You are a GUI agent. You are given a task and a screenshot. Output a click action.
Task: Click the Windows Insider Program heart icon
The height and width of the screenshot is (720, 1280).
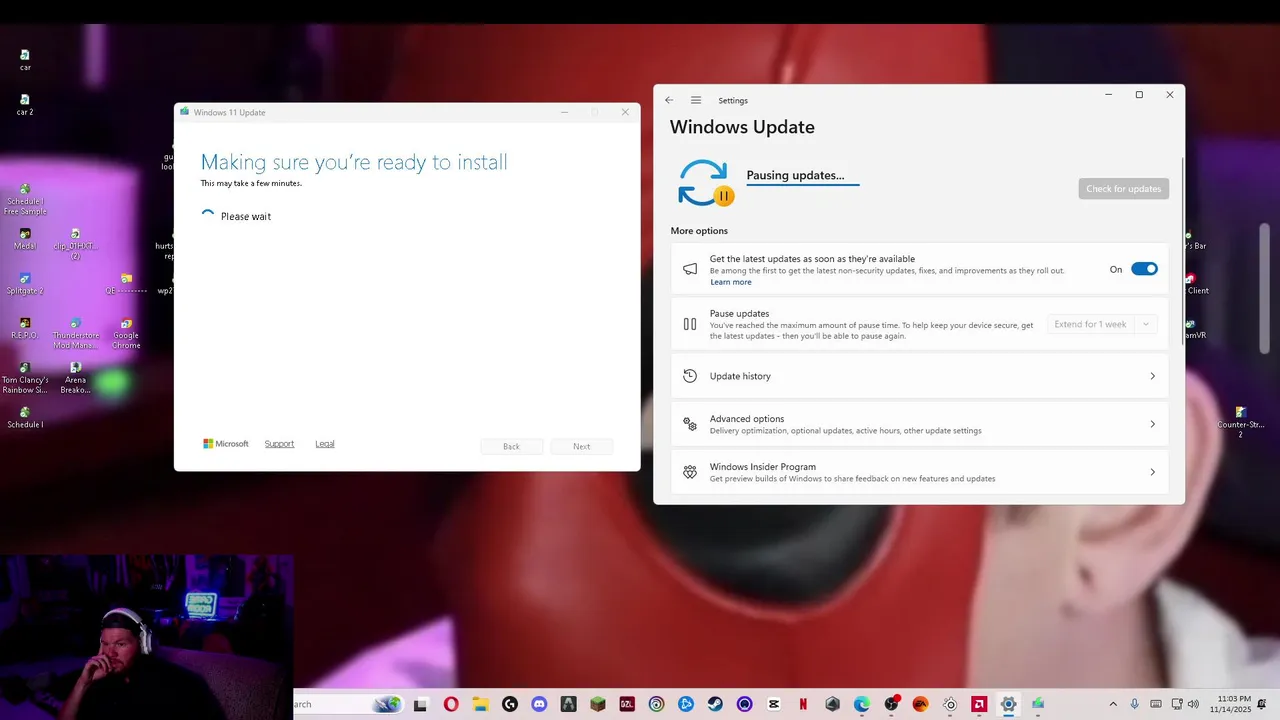(x=690, y=472)
